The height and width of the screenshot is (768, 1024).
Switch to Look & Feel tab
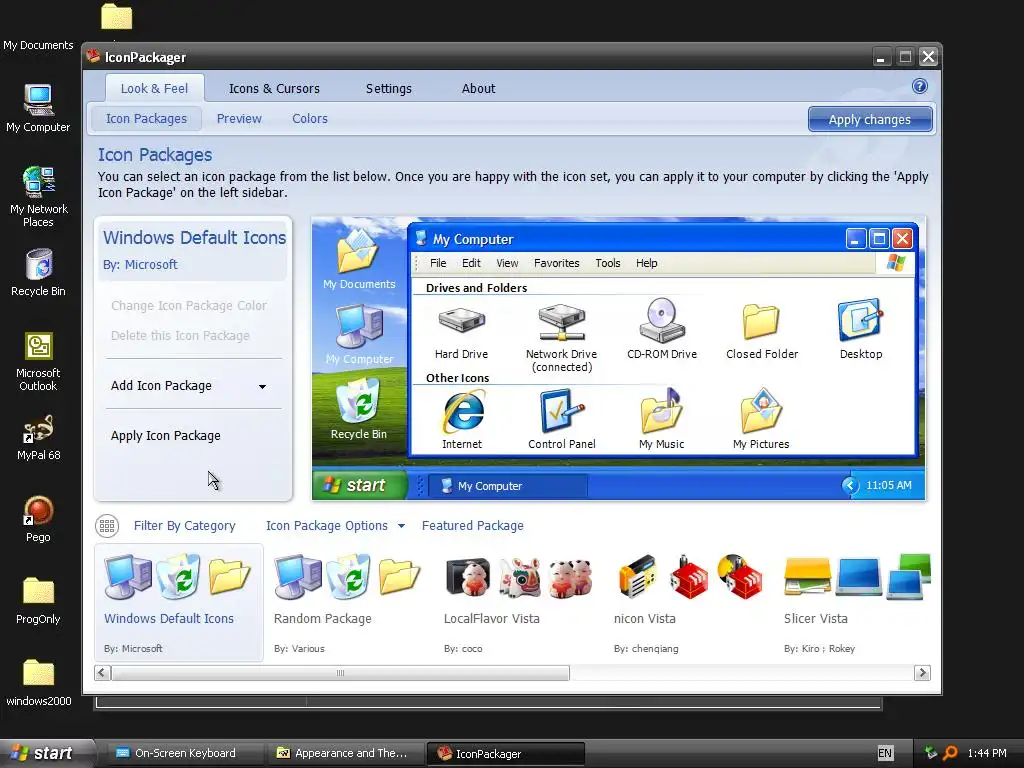154,88
